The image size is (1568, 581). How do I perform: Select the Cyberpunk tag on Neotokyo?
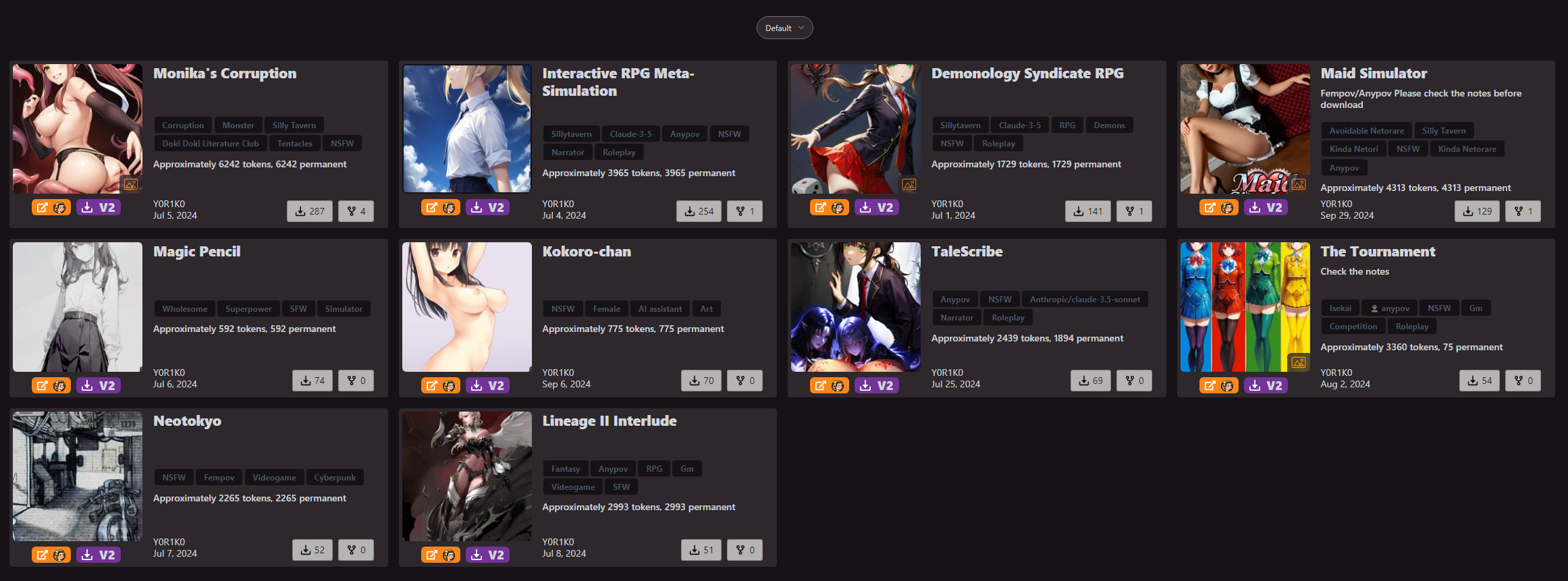coord(335,478)
